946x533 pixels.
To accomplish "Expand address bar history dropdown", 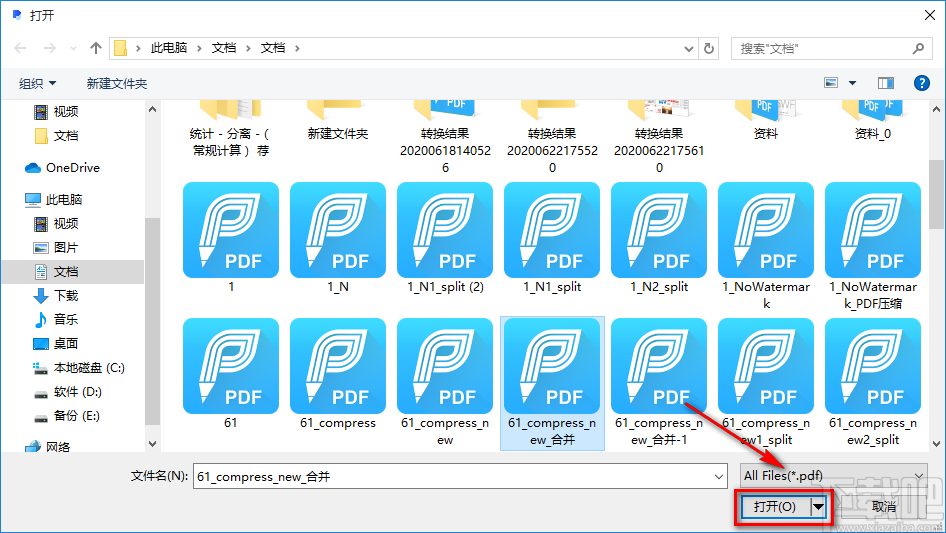I will [689, 49].
